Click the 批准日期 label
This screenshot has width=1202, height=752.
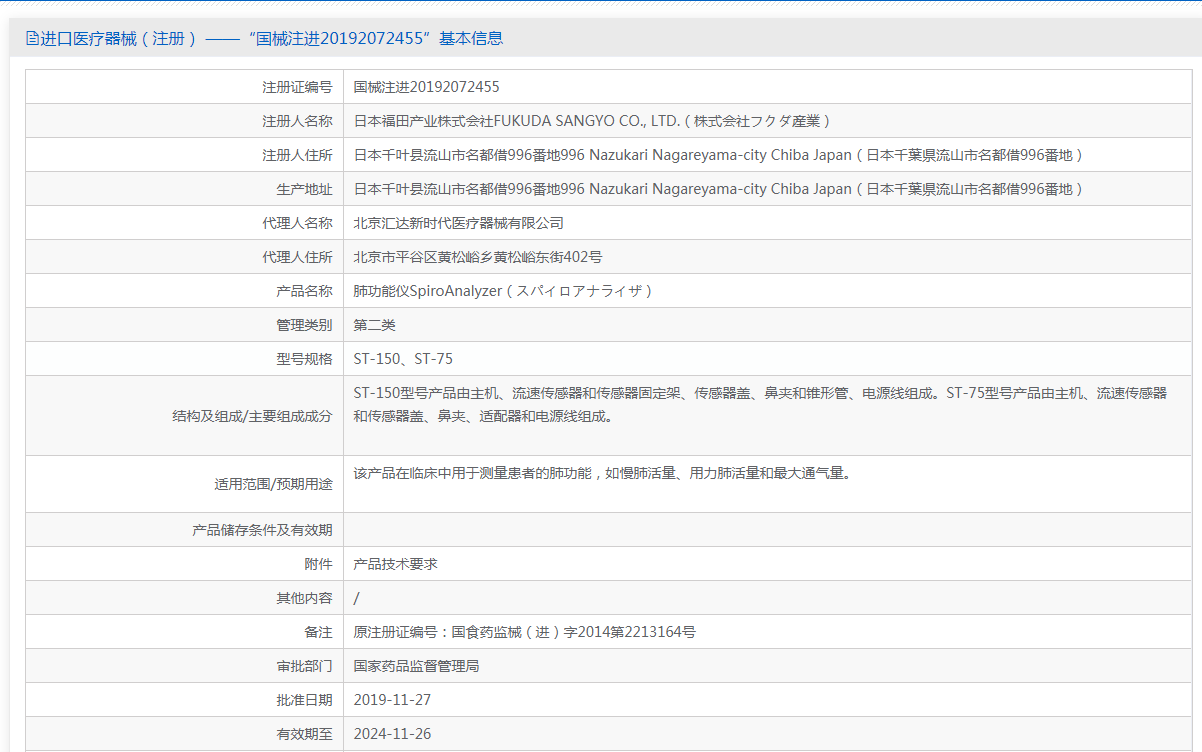click(304, 700)
